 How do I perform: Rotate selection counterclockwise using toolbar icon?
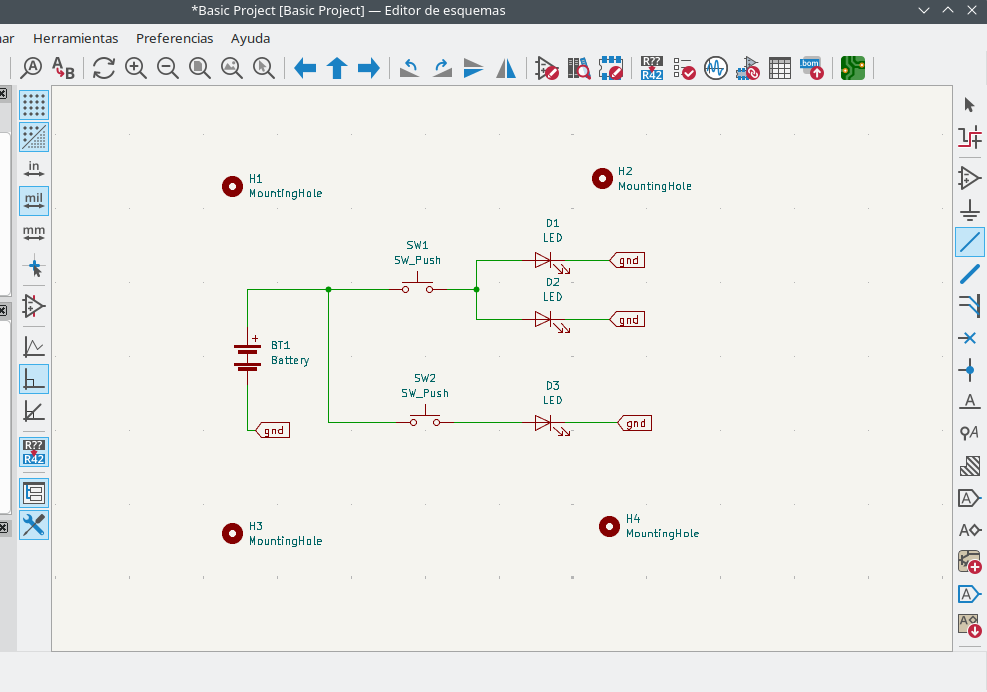410,68
